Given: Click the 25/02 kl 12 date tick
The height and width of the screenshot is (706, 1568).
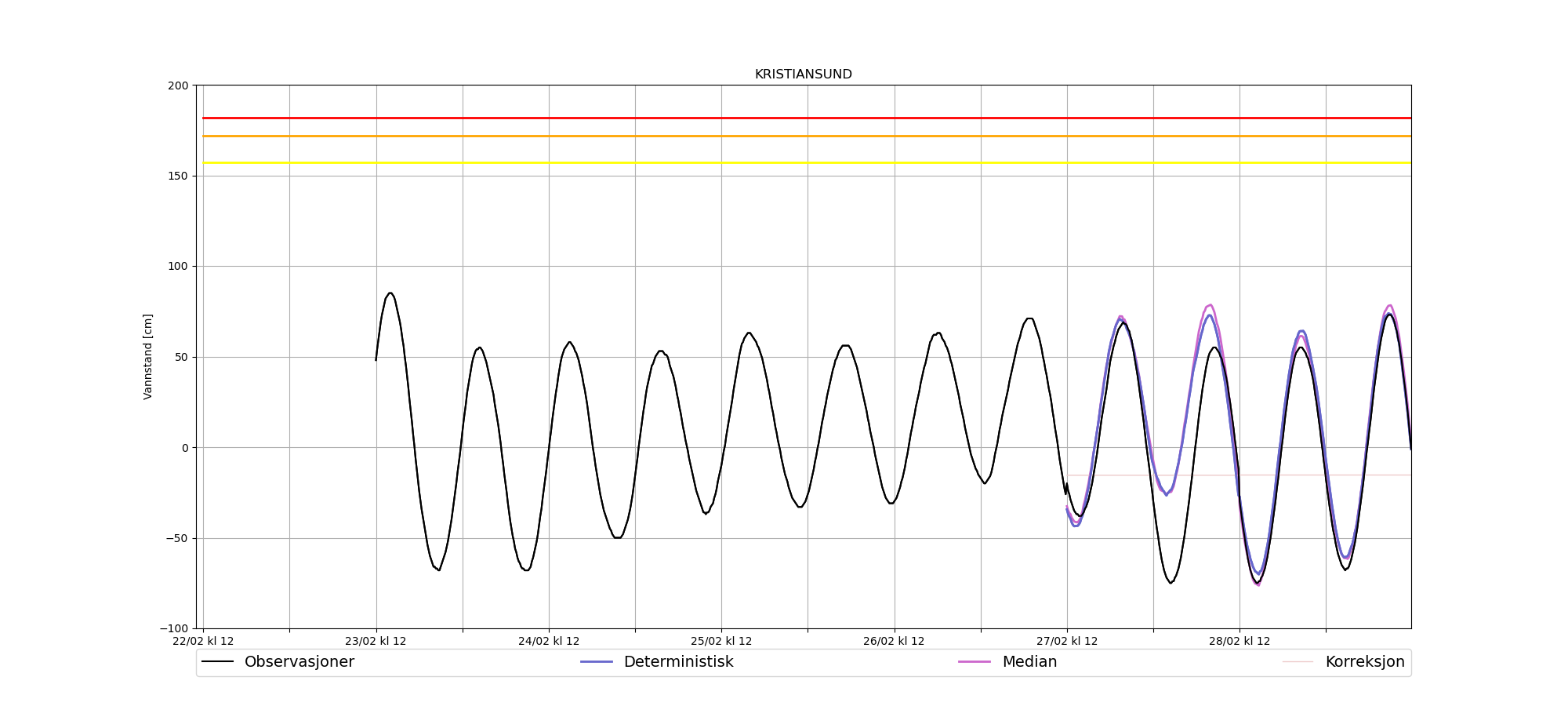Looking at the screenshot, I should coord(721,641).
